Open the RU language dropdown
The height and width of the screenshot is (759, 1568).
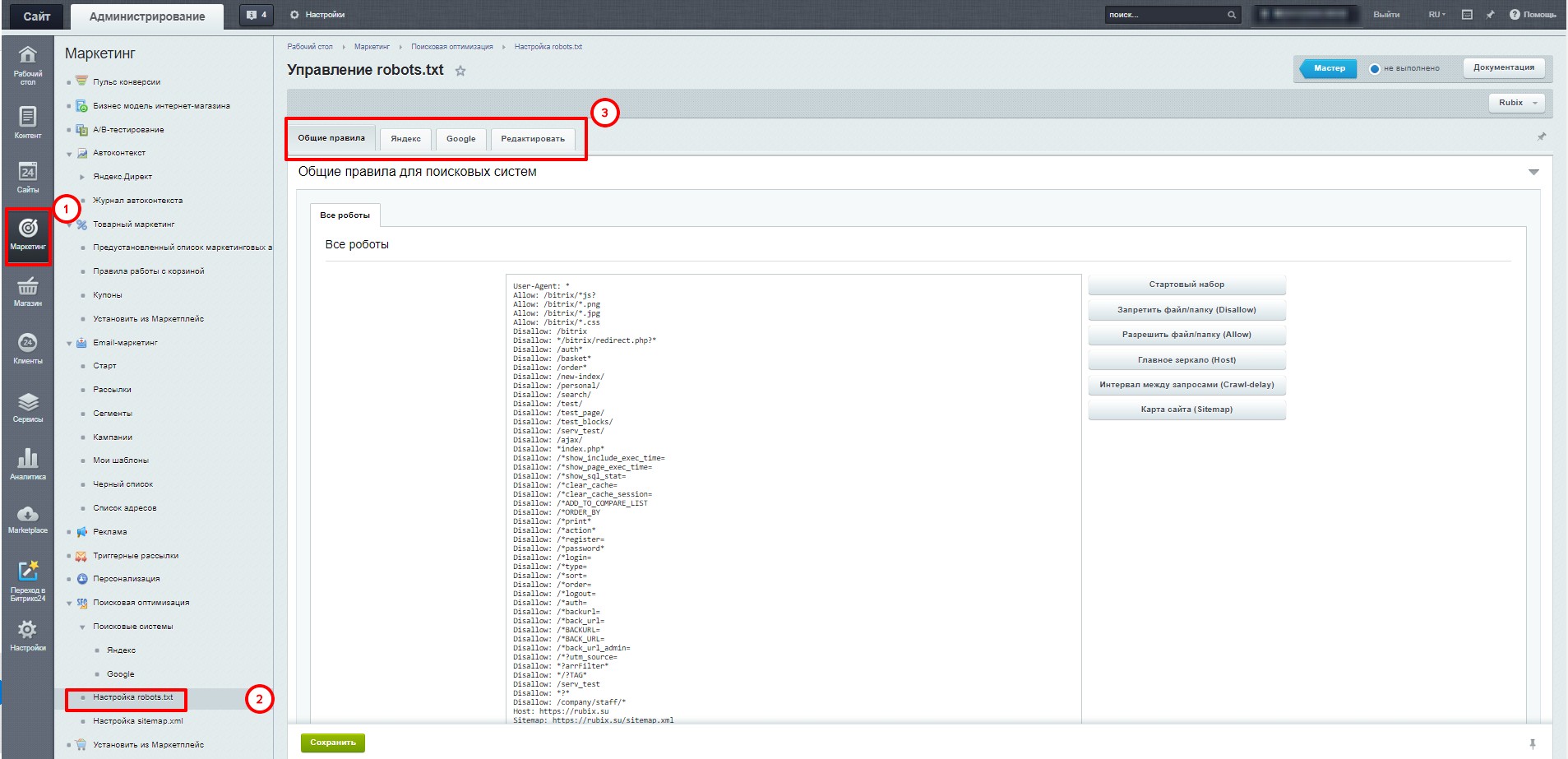pos(1436,15)
